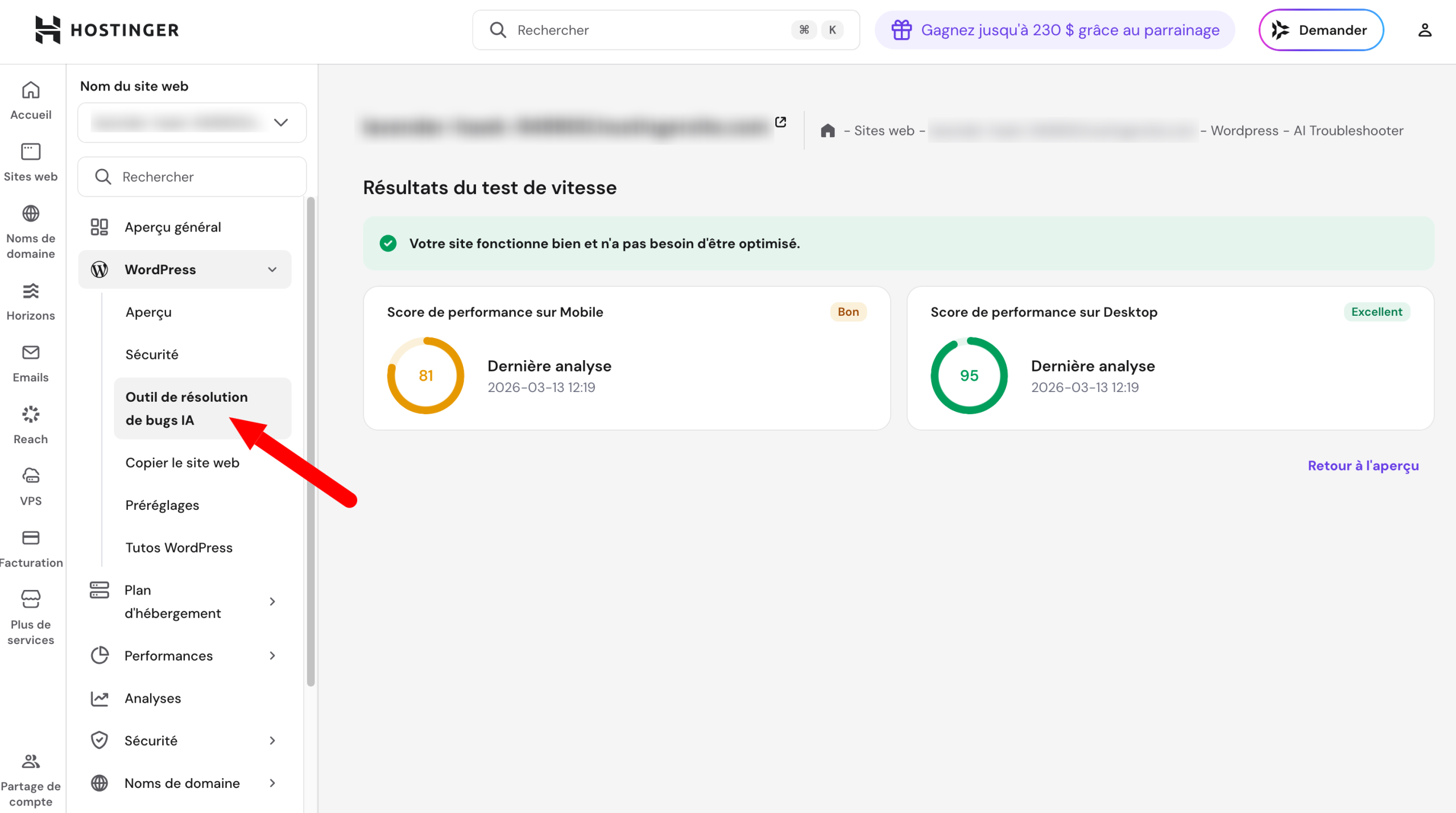Select Outil de résolution de bugs IA

(202, 408)
